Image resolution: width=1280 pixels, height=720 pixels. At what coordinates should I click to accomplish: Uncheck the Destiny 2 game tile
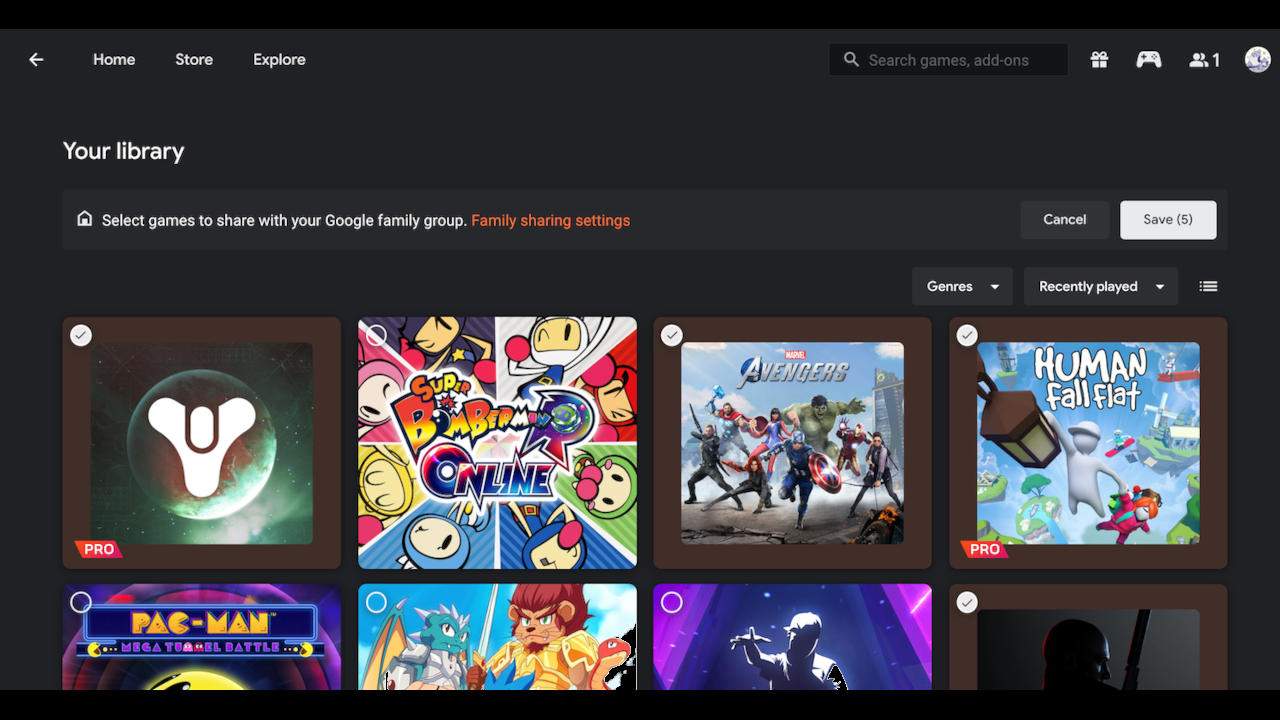tap(81, 335)
